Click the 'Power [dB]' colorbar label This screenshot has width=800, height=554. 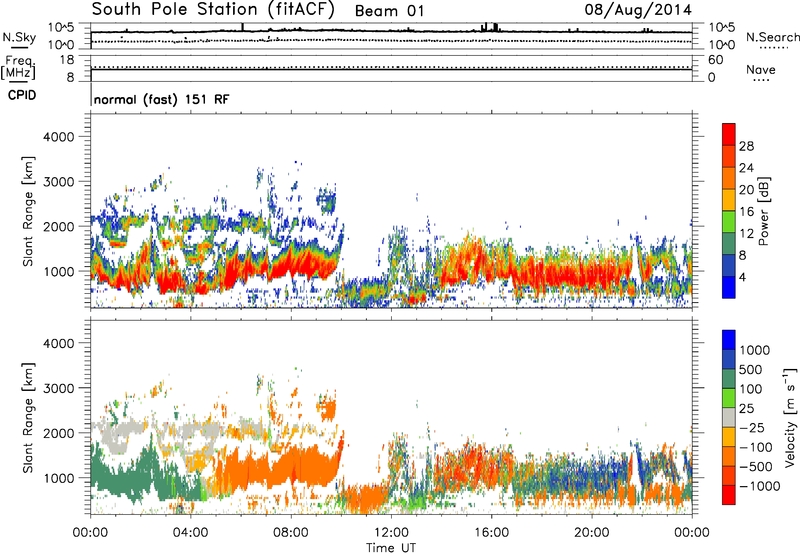coord(764,211)
